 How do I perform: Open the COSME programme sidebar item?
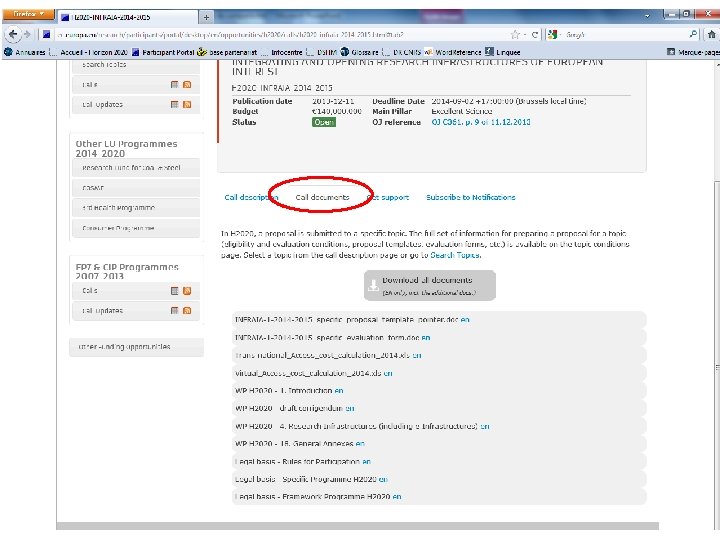coord(136,188)
